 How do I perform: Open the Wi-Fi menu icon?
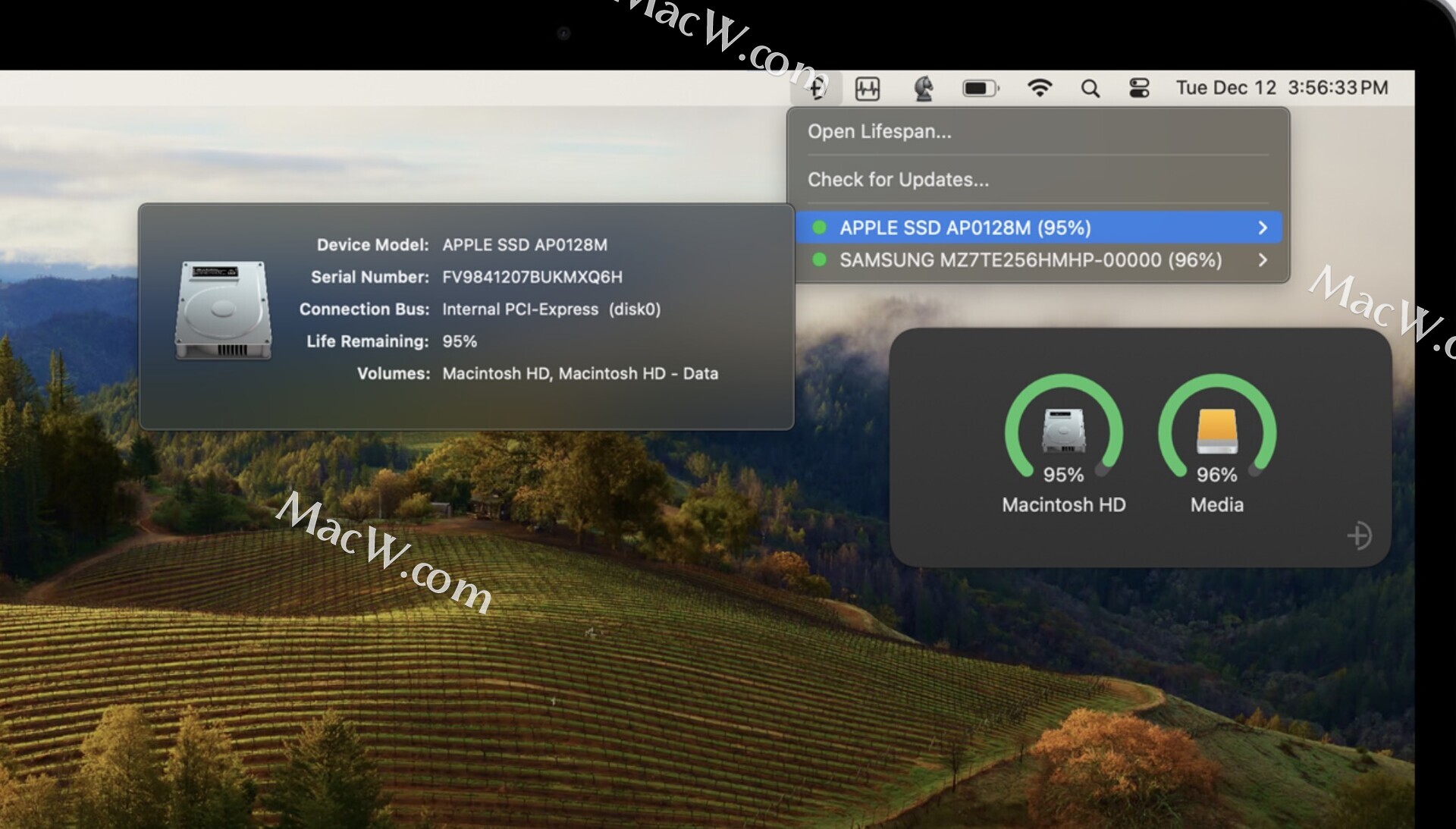(1039, 88)
